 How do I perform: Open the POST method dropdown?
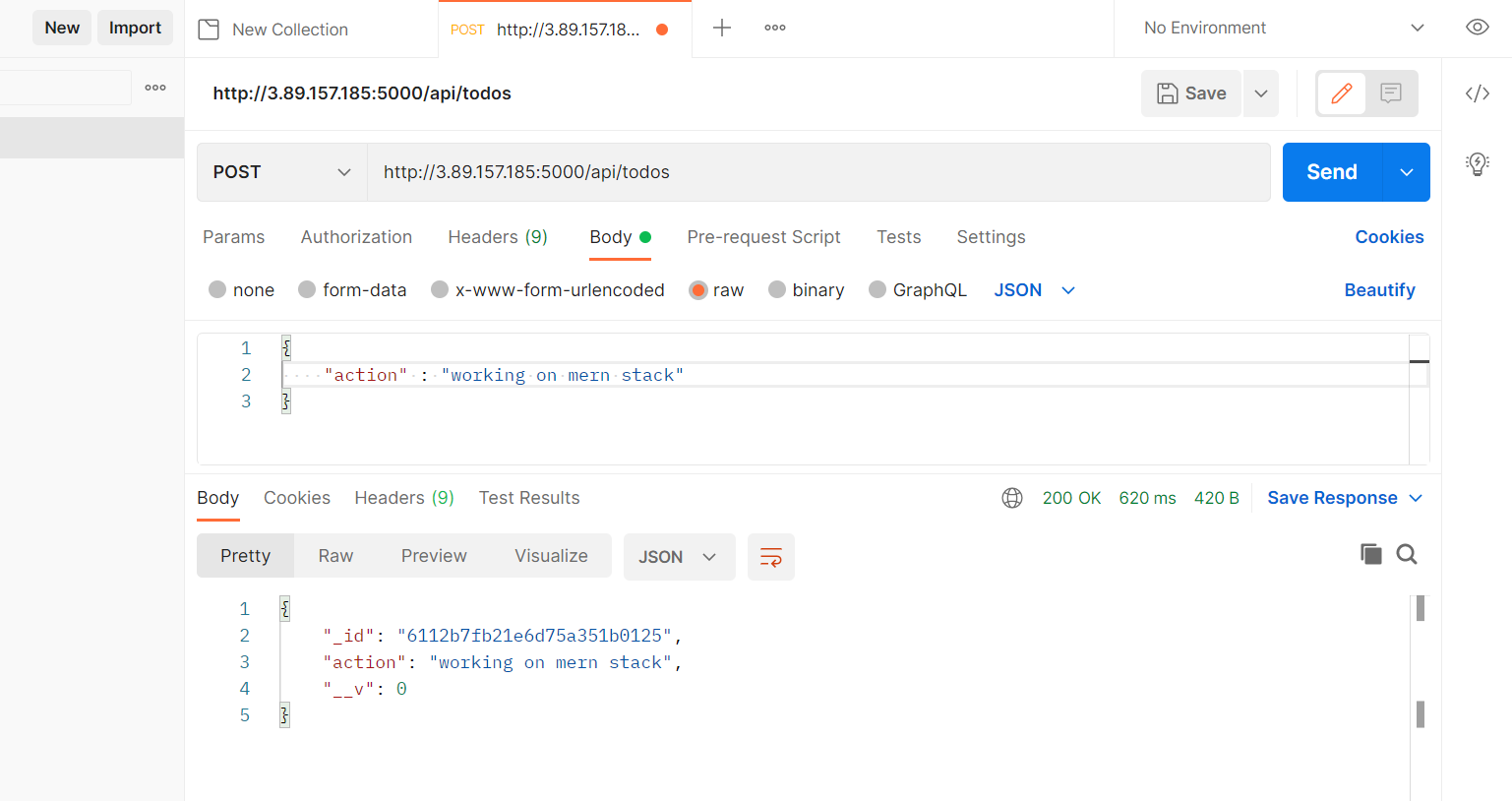(x=281, y=171)
